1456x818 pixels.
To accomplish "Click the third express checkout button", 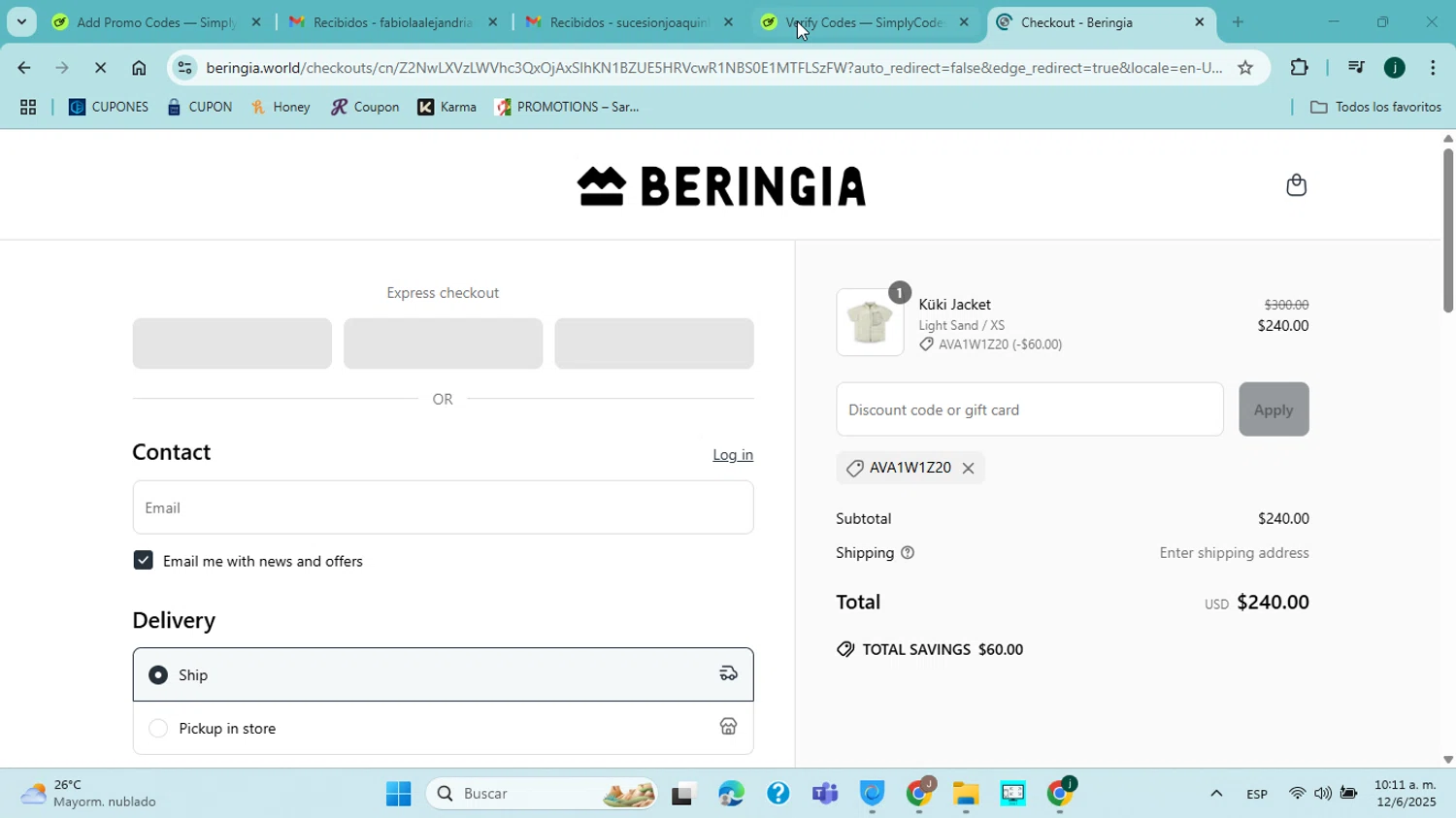I will click(x=654, y=344).
